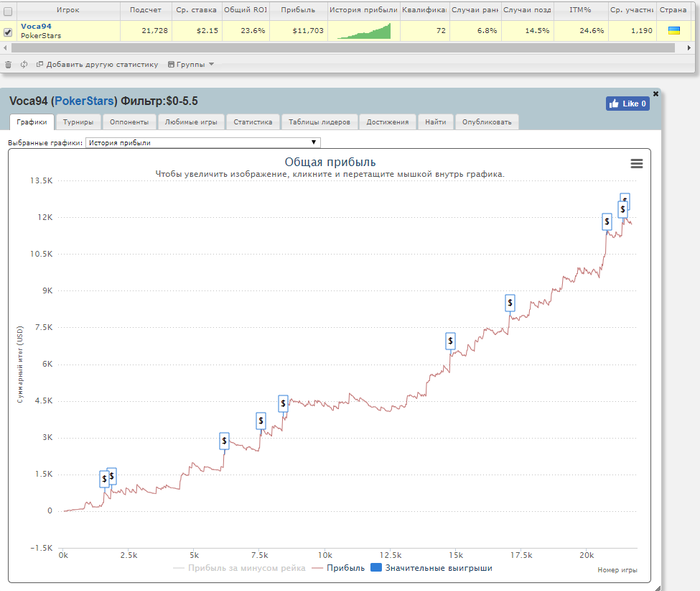The height and width of the screenshot is (591, 700).
Task: Click Добавить другую статистику
Action: click(97, 64)
